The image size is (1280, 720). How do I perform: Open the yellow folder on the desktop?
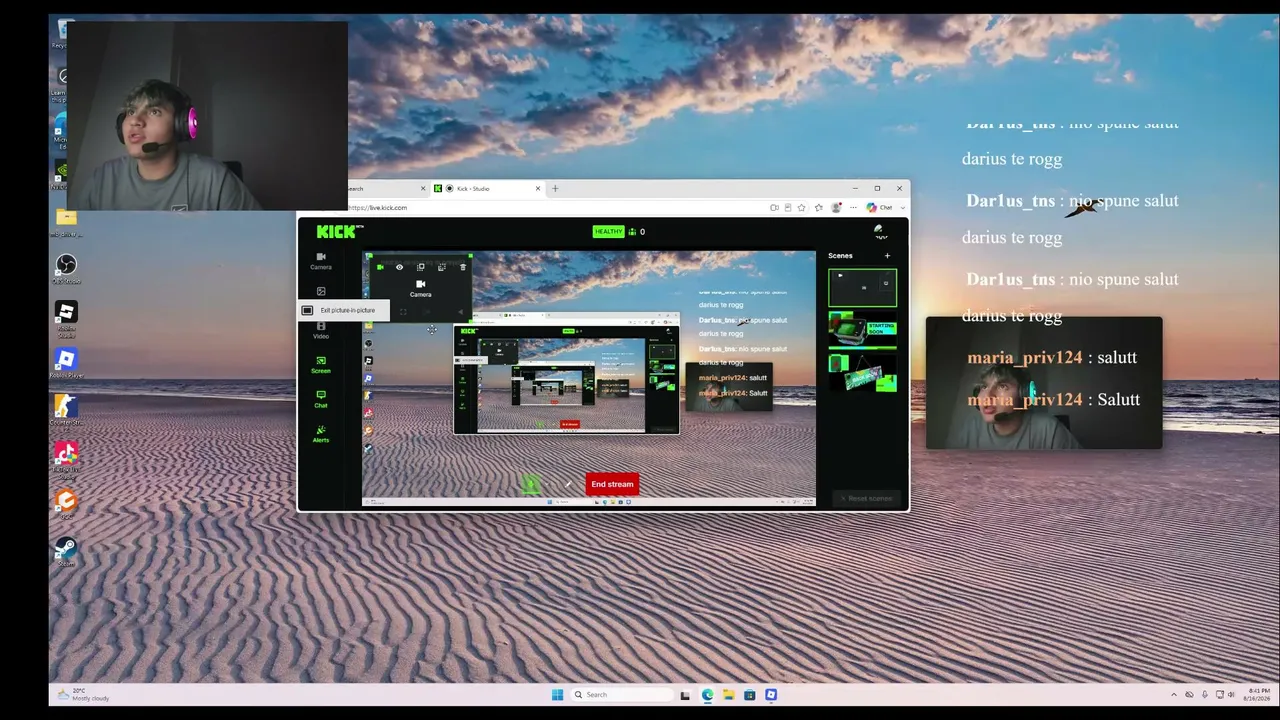(x=66, y=221)
